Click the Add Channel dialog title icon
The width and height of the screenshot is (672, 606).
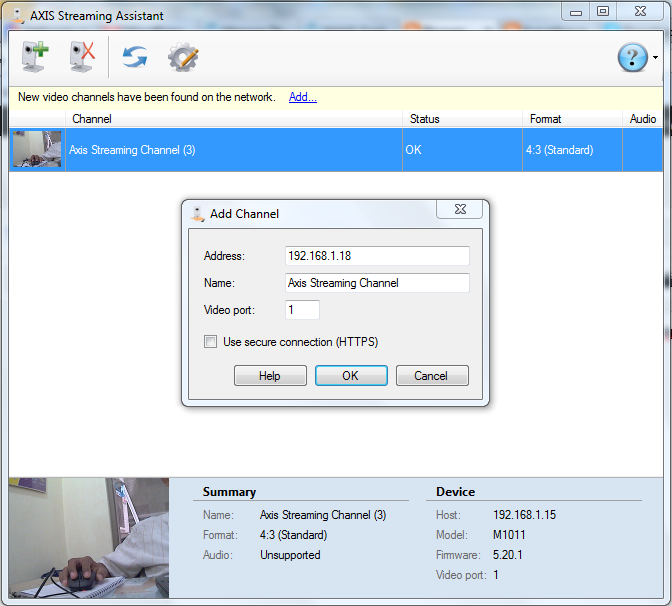197,214
